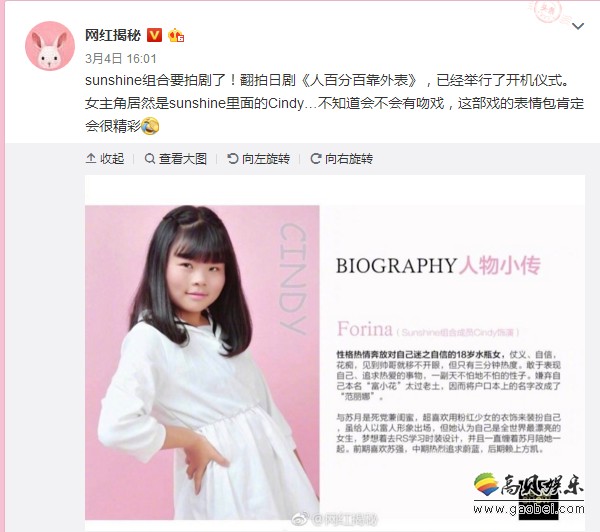Click the upward arrow collapse icon
Screen dimensions: 600x532
click(x=91, y=158)
